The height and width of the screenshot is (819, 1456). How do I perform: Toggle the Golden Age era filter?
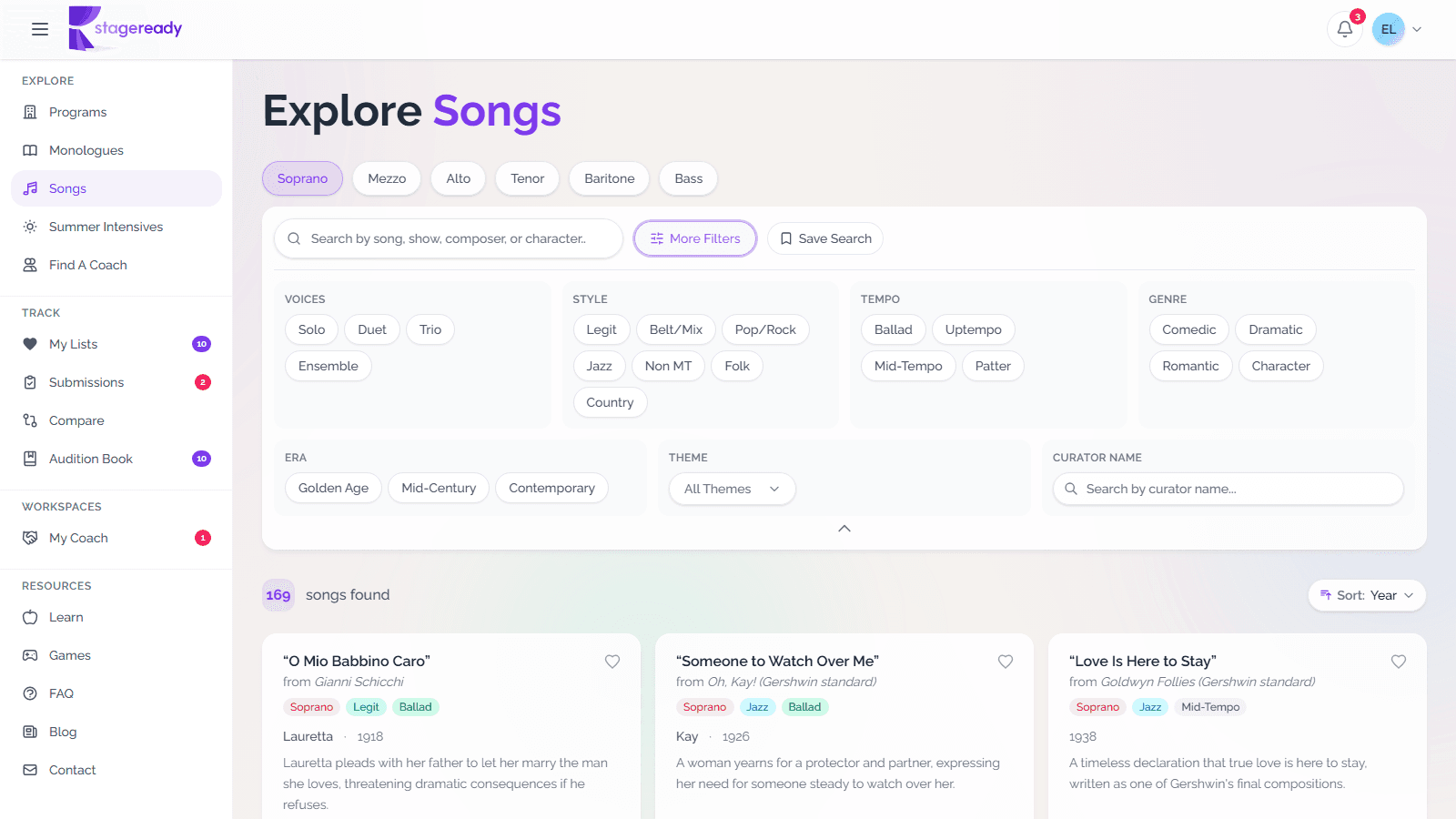(333, 488)
